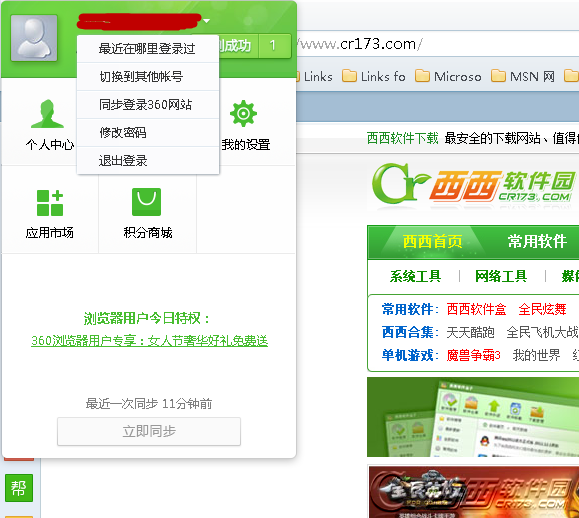Open 应用市场 grid icon
Screen dimensions: 579x518
pyautogui.click(x=50, y=203)
